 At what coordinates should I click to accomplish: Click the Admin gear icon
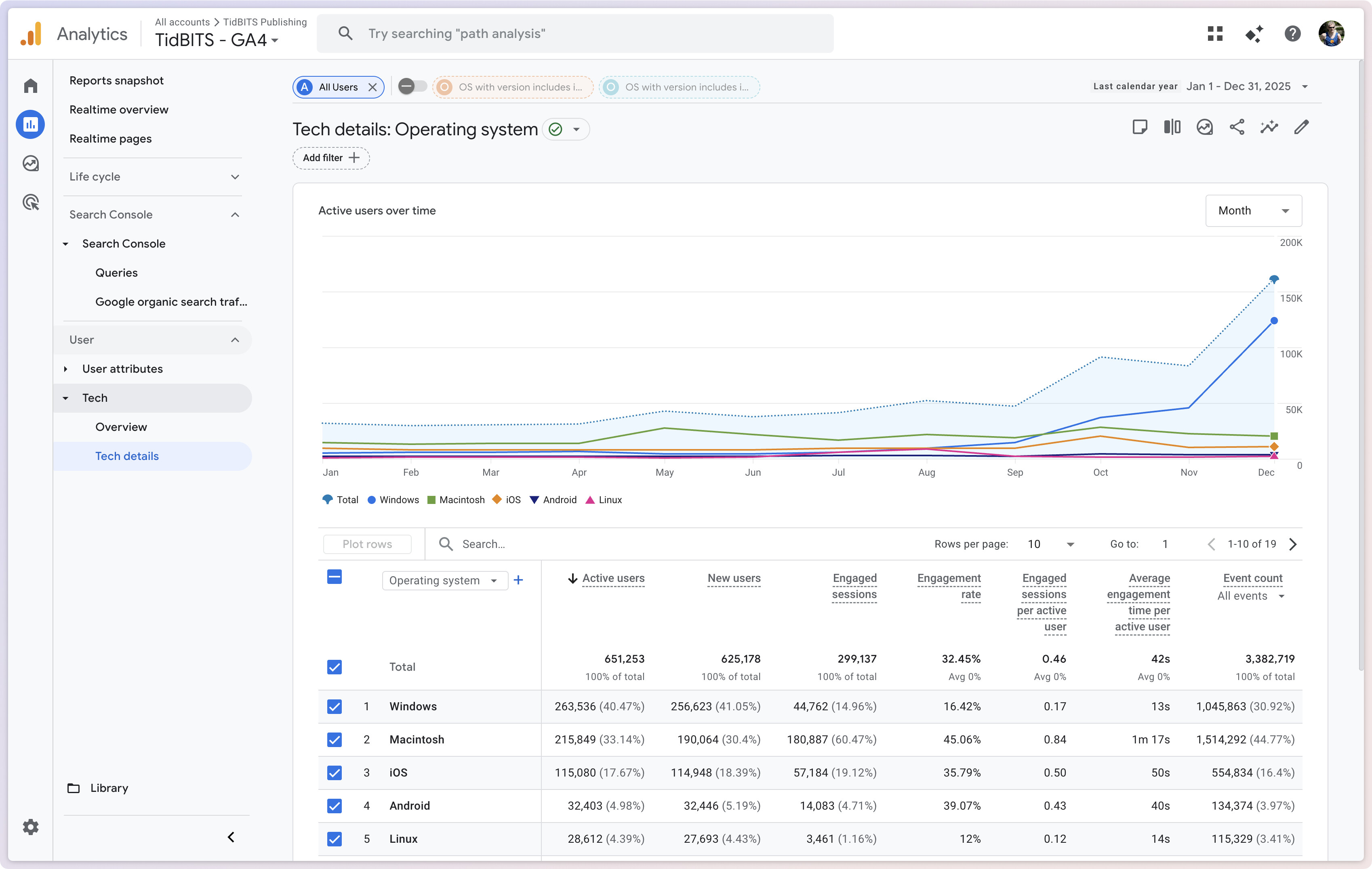click(31, 826)
